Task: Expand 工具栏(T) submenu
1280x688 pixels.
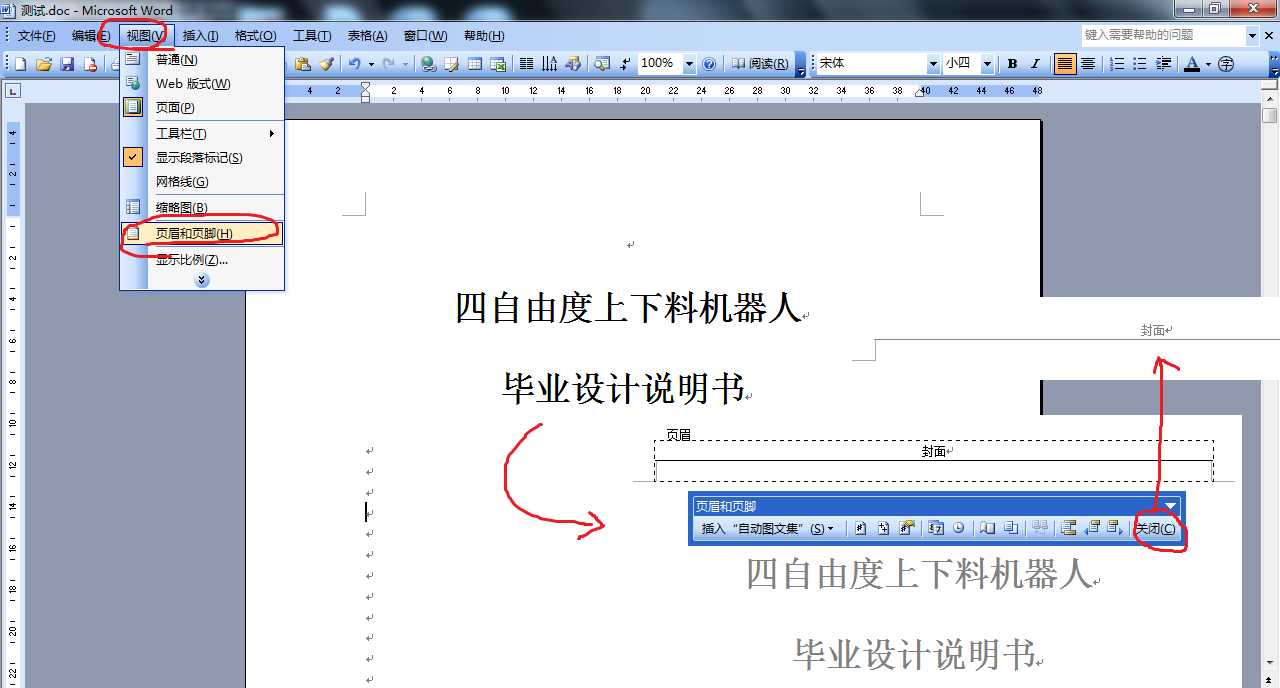Action: [x=202, y=134]
